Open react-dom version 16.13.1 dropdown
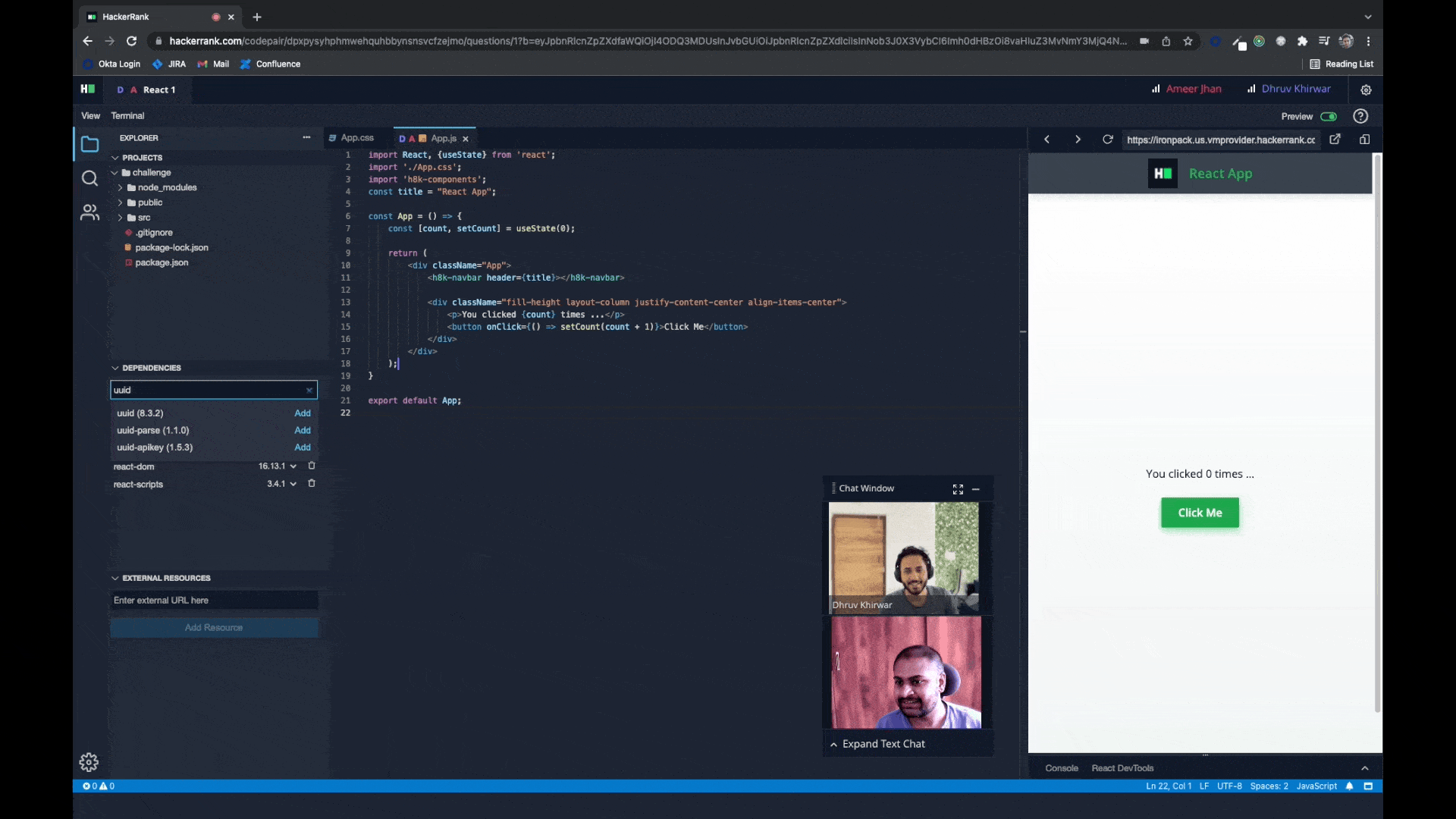This screenshot has width=1456, height=819. [x=278, y=466]
